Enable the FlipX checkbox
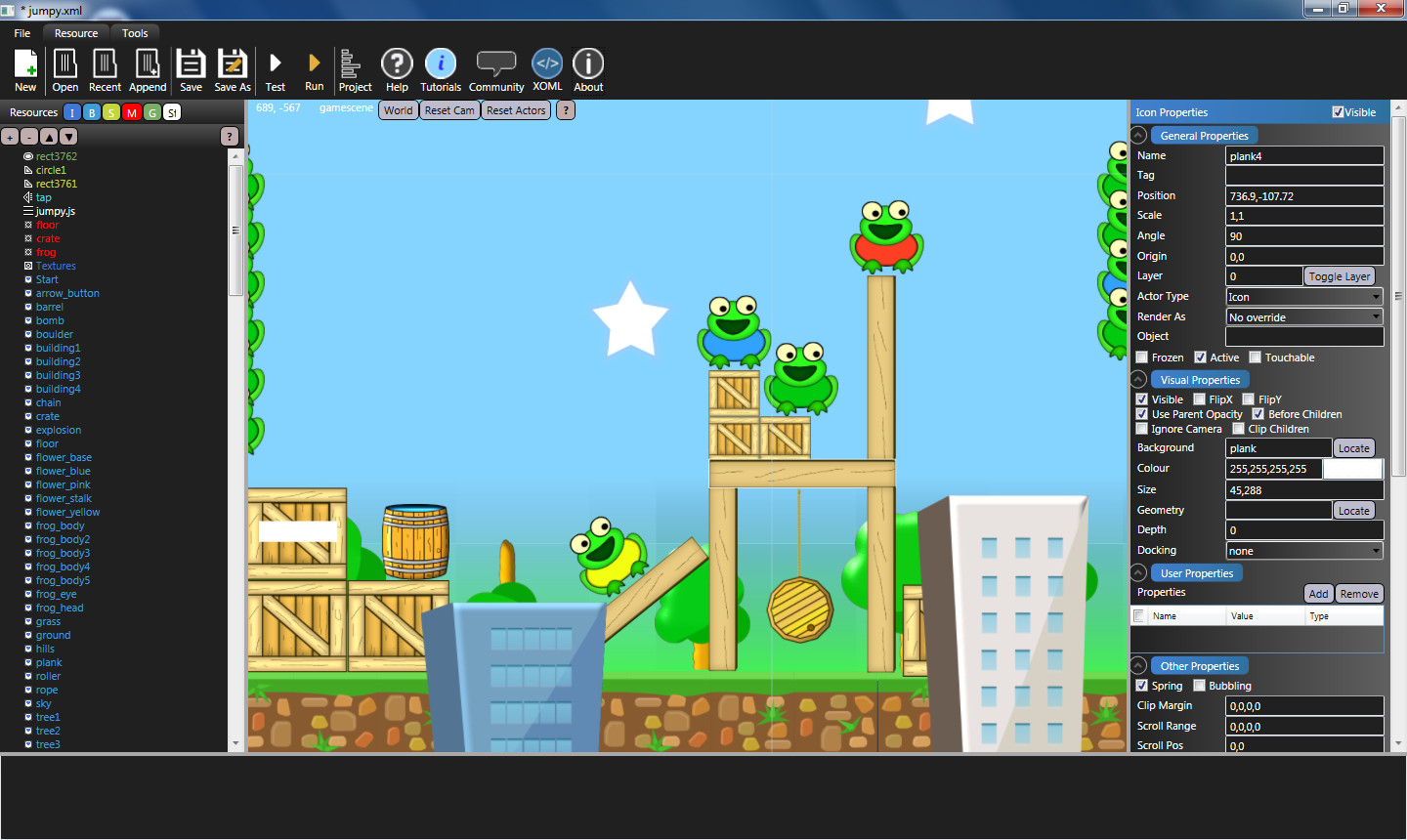The width and height of the screenshot is (1407, 840). pos(1198,399)
